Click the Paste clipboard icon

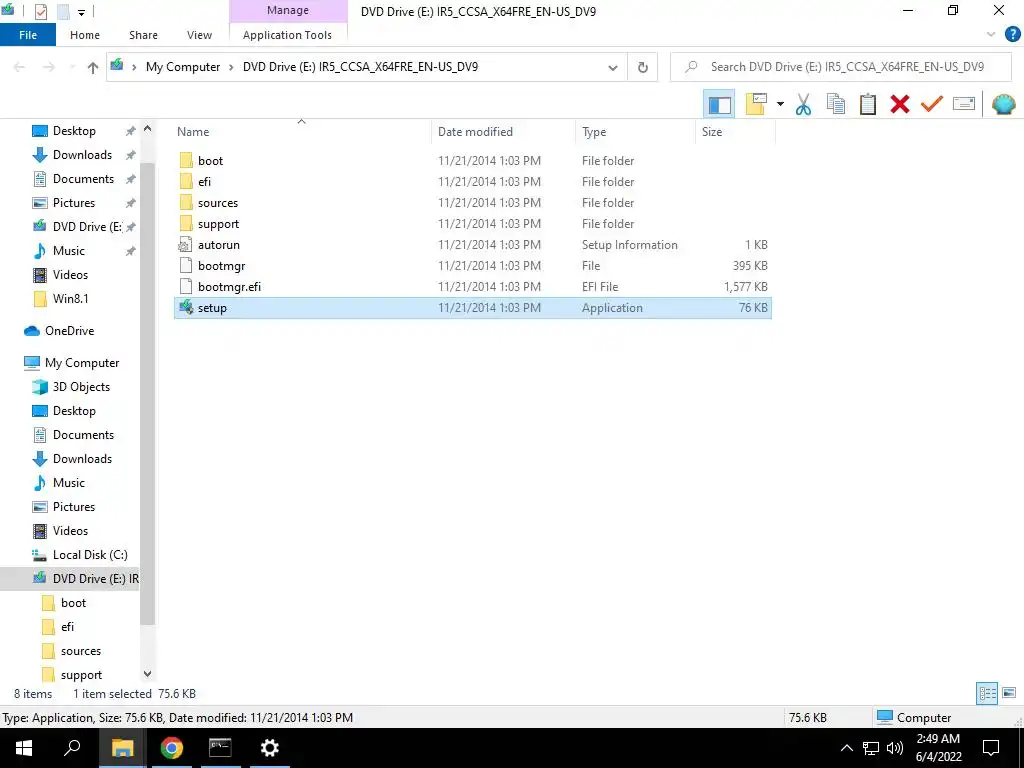click(x=867, y=104)
